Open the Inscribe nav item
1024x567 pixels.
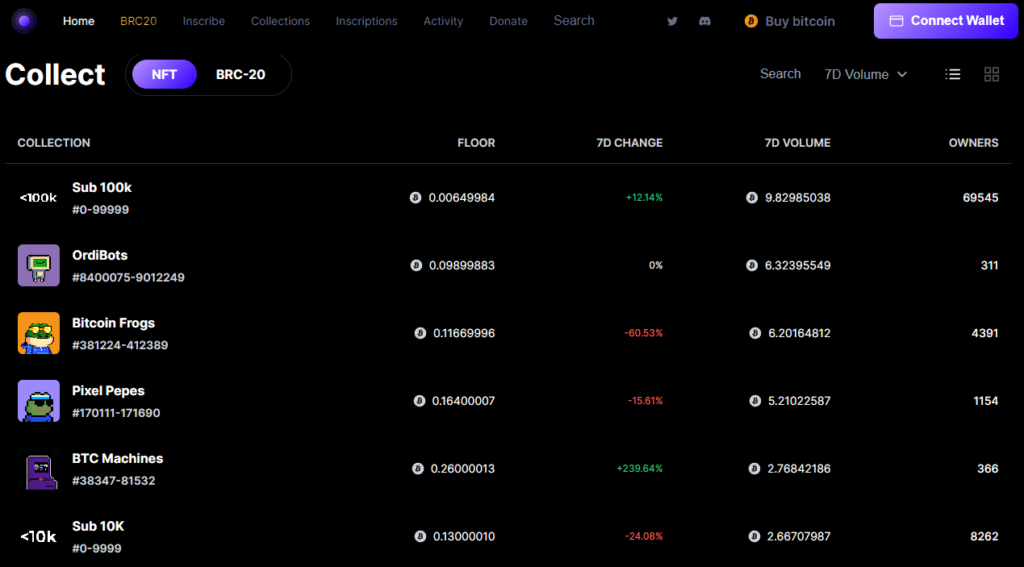(x=204, y=21)
